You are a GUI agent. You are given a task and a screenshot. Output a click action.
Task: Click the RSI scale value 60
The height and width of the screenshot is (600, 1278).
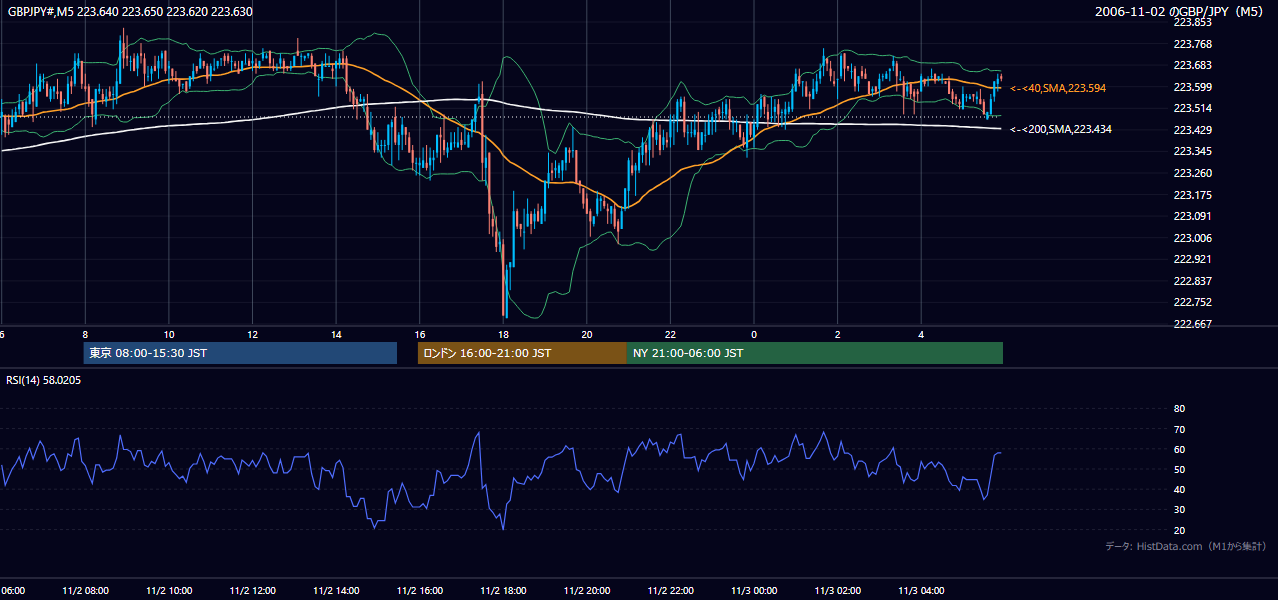pyautogui.click(x=1179, y=449)
